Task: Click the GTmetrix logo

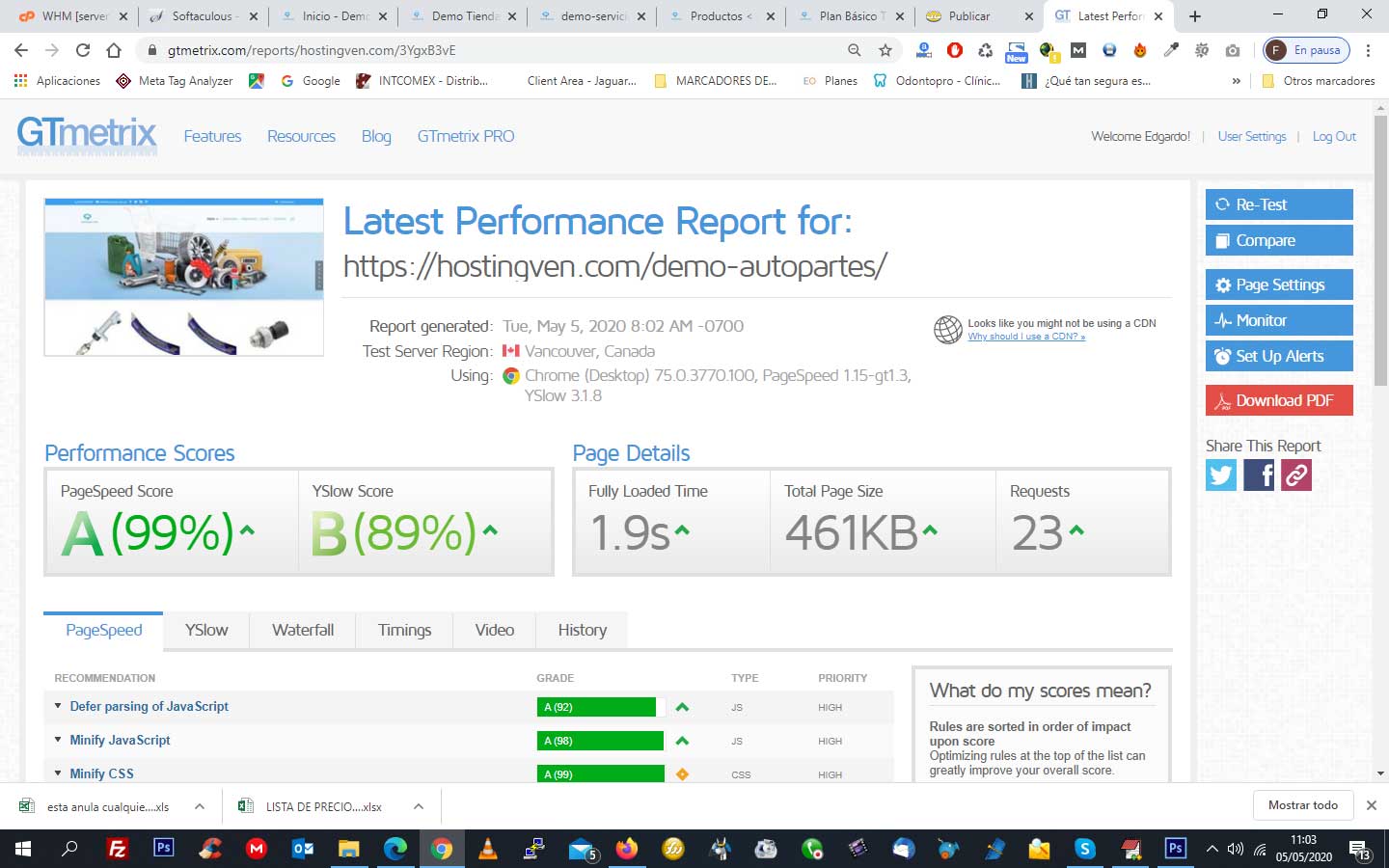Action: 87,135
